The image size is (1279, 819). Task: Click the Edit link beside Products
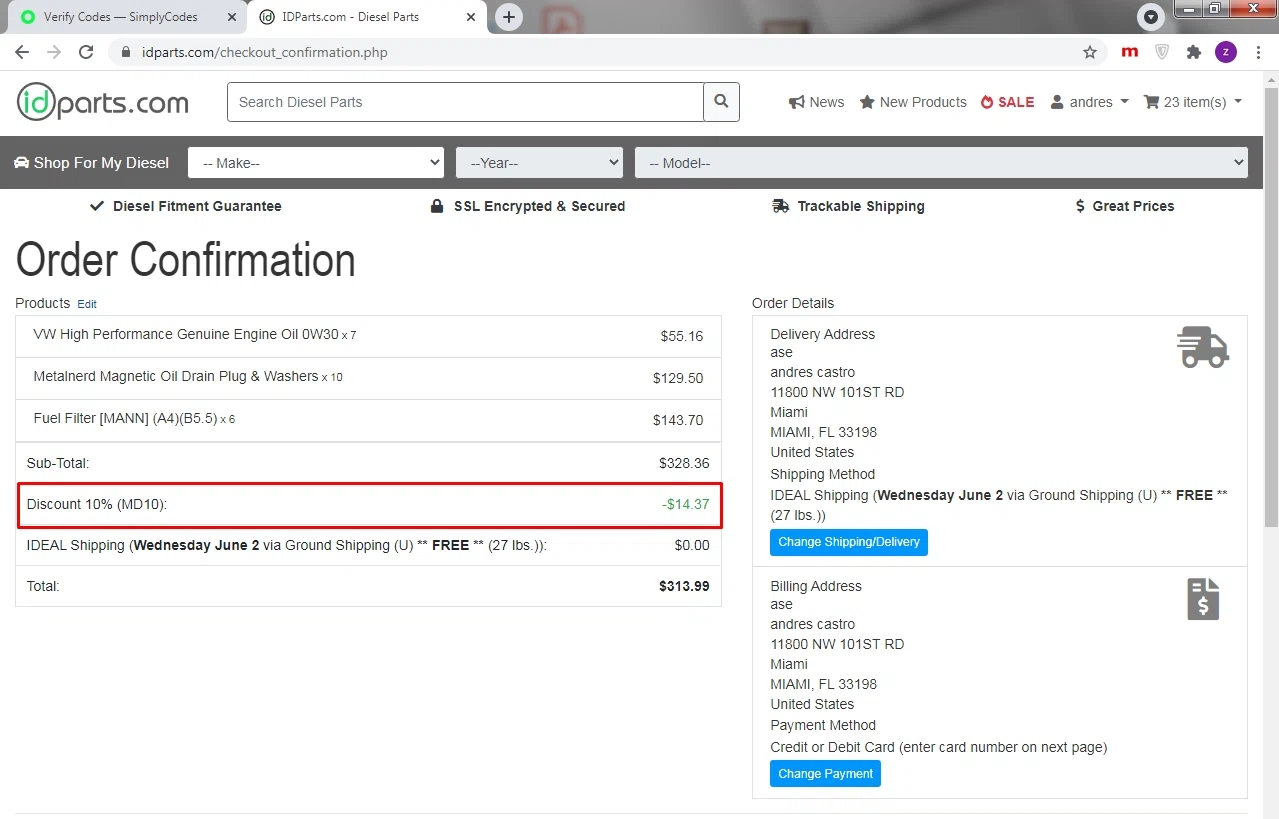tap(87, 304)
